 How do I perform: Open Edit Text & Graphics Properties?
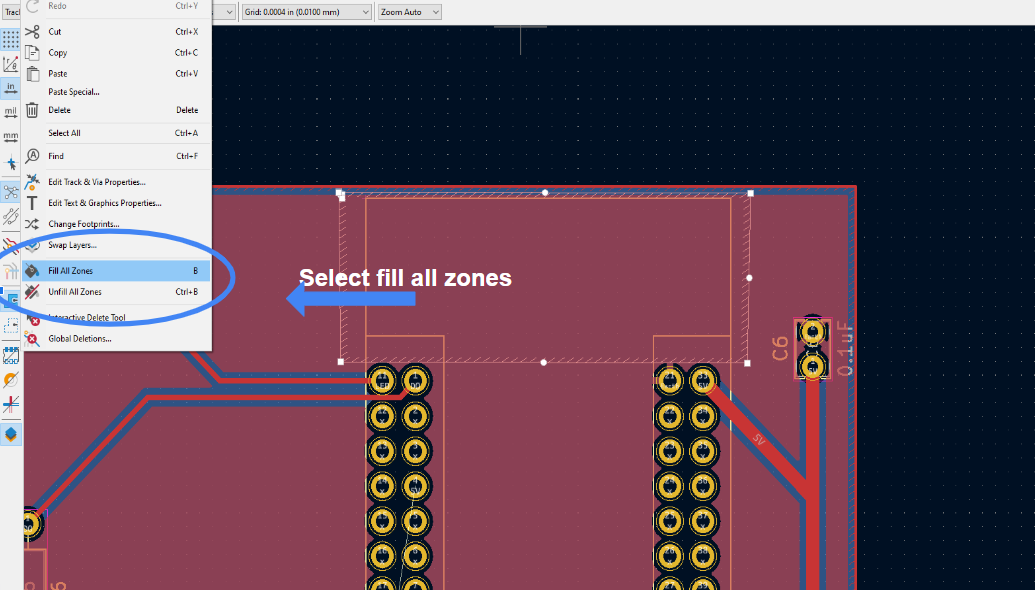tap(117, 203)
